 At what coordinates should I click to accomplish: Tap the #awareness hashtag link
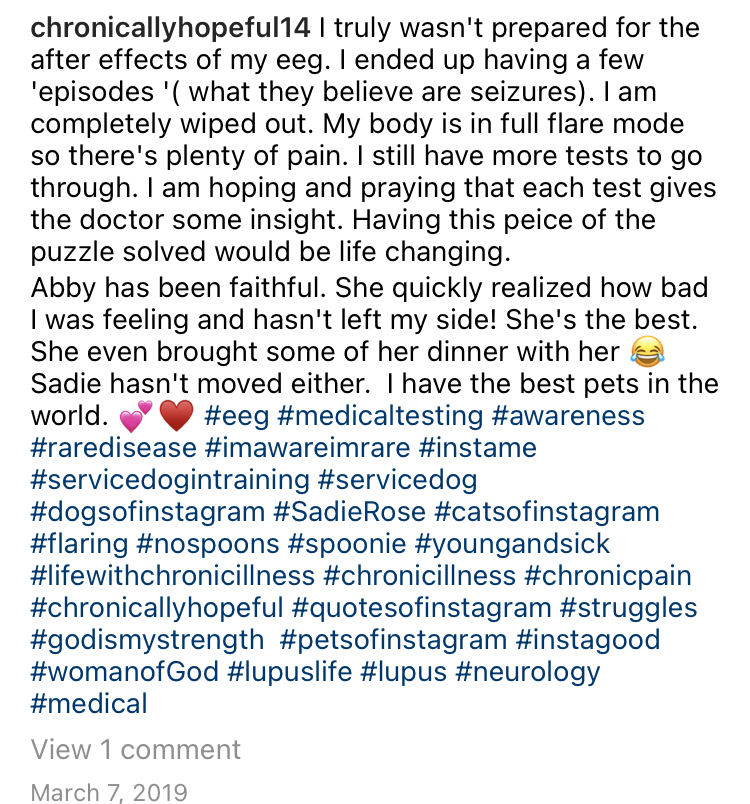point(568,416)
